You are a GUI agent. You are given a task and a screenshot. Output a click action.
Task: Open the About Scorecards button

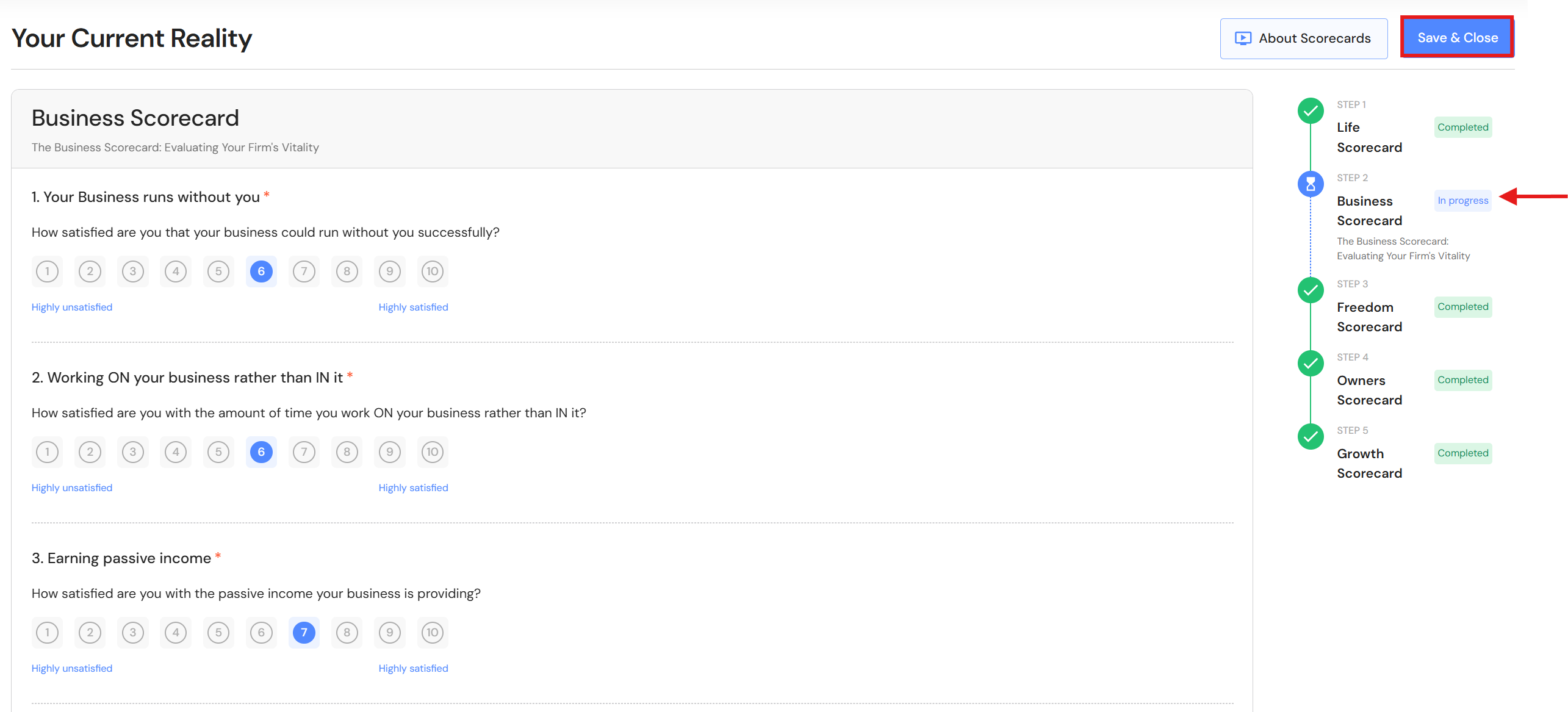point(1303,38)
